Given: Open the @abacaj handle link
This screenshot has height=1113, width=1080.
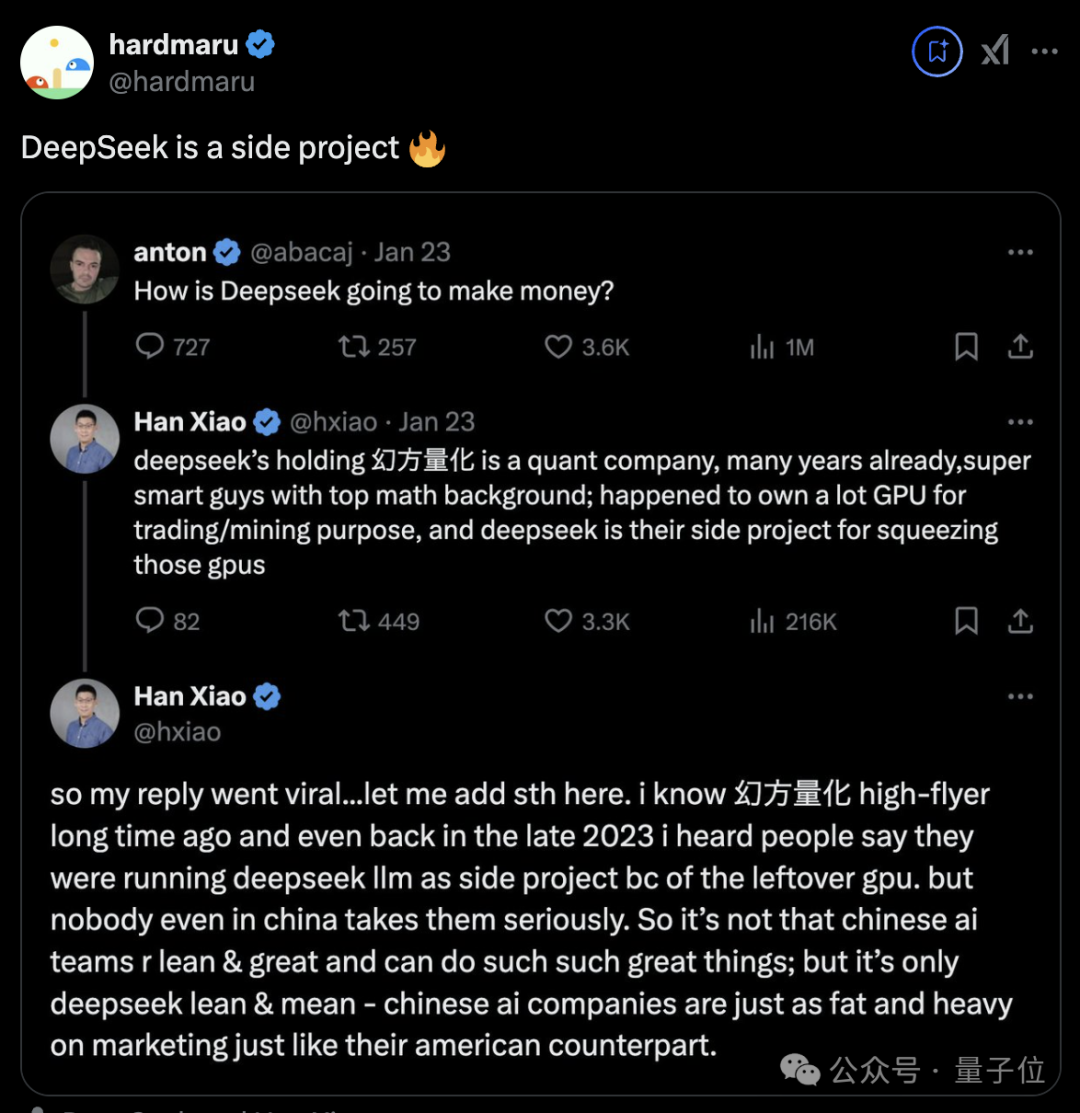Looking at the screenshot, I should [301, 253].
